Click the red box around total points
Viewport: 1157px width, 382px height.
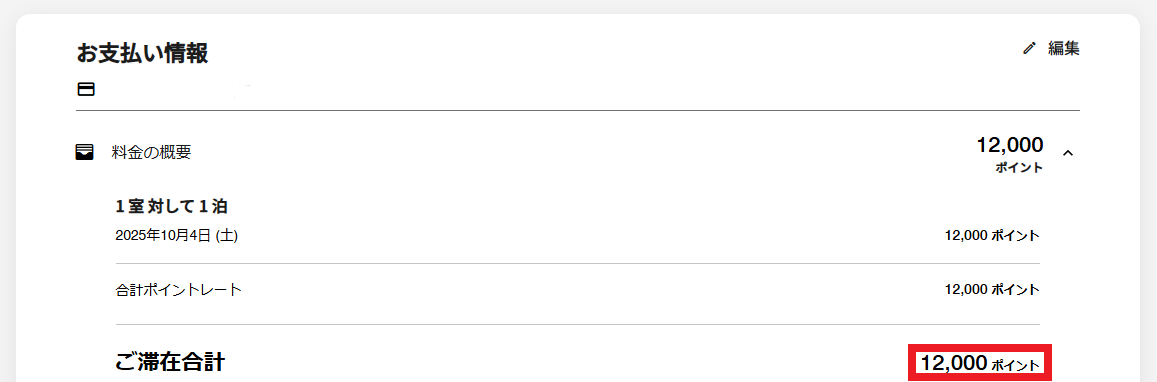click(x=980, y=363)
